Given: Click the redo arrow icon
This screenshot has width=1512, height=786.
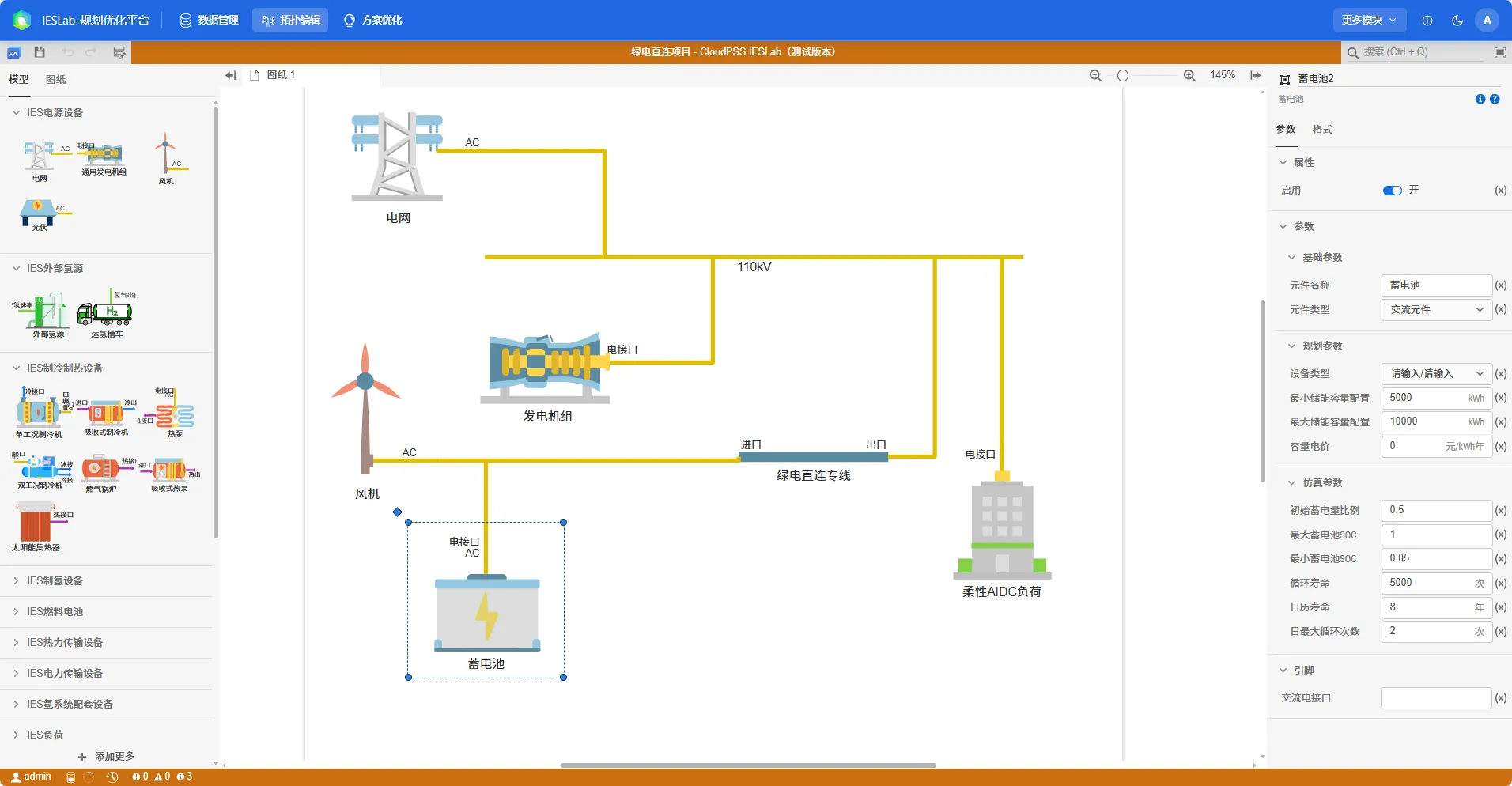Looking at the screenshot, I should [91, 52].
